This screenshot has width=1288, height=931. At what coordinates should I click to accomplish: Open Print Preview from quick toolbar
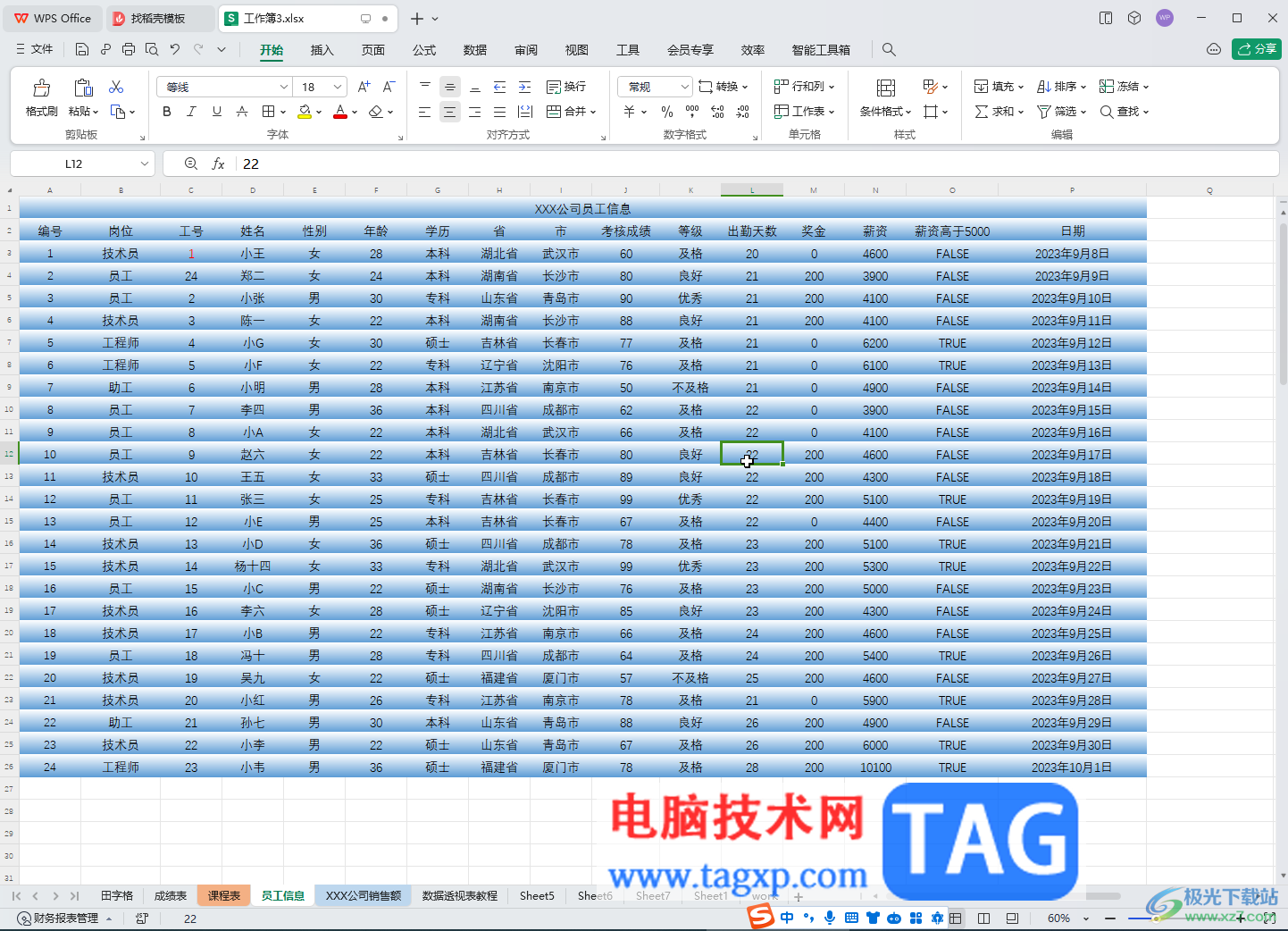click(152, 50)
